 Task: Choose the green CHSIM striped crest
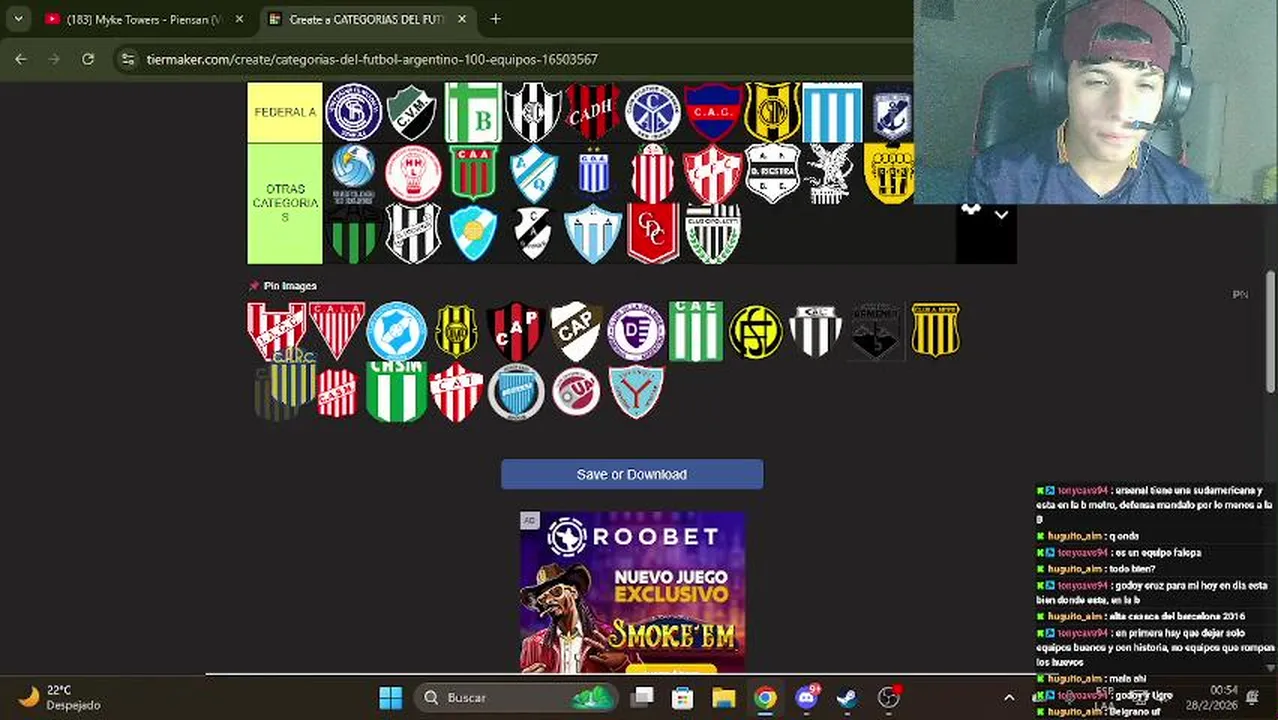396,391
